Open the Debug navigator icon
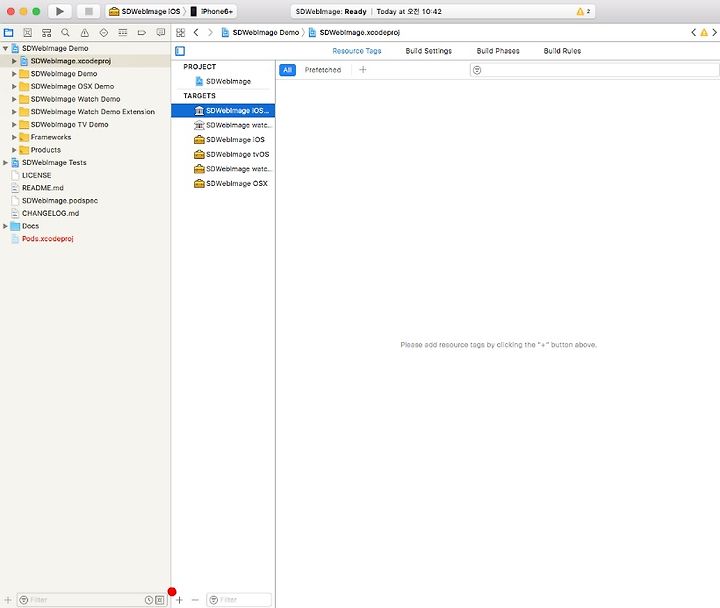720x608 pixels. 123,33
